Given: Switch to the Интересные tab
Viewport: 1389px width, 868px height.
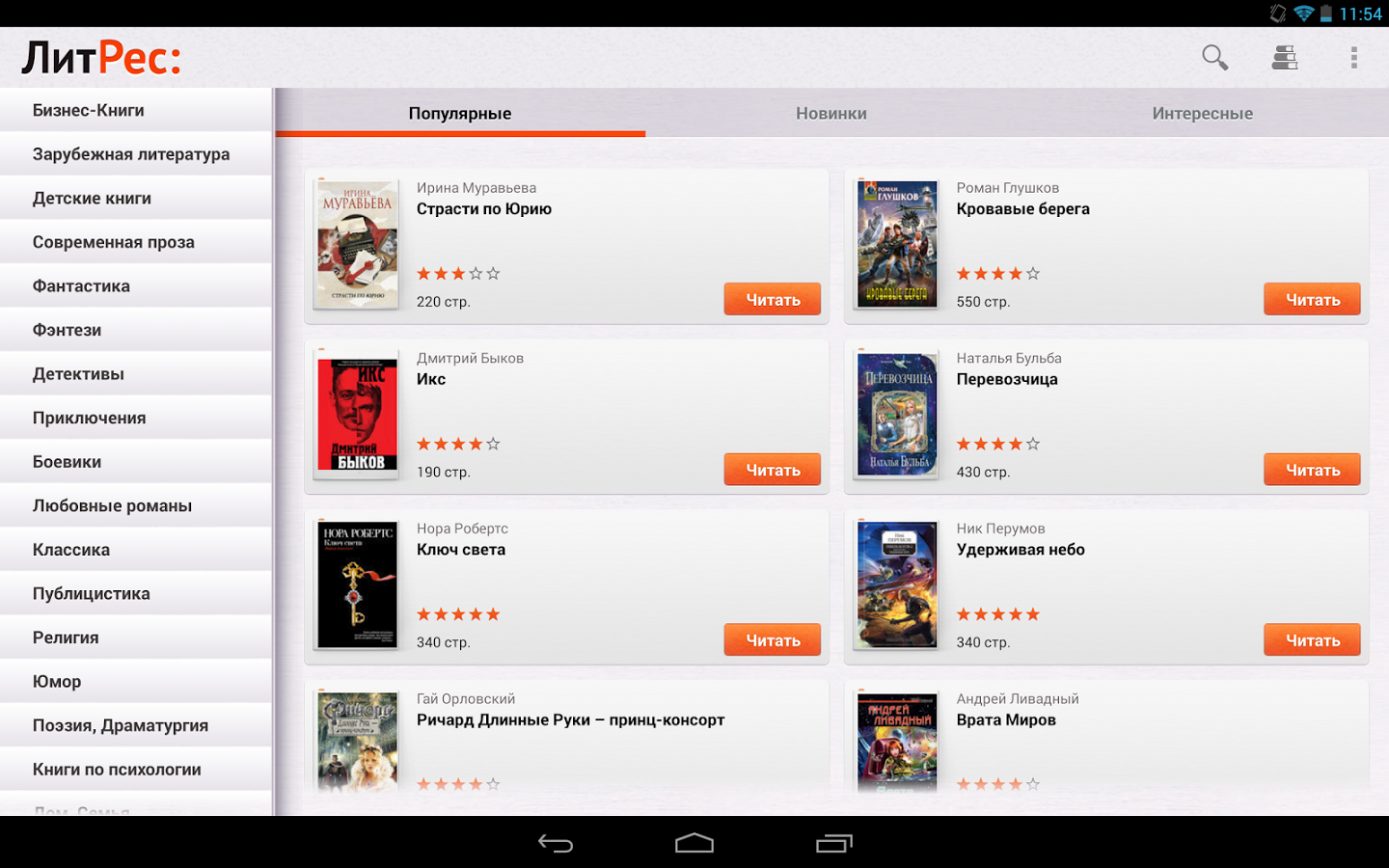Looking at the screenshot, I should click(1202, 113).
